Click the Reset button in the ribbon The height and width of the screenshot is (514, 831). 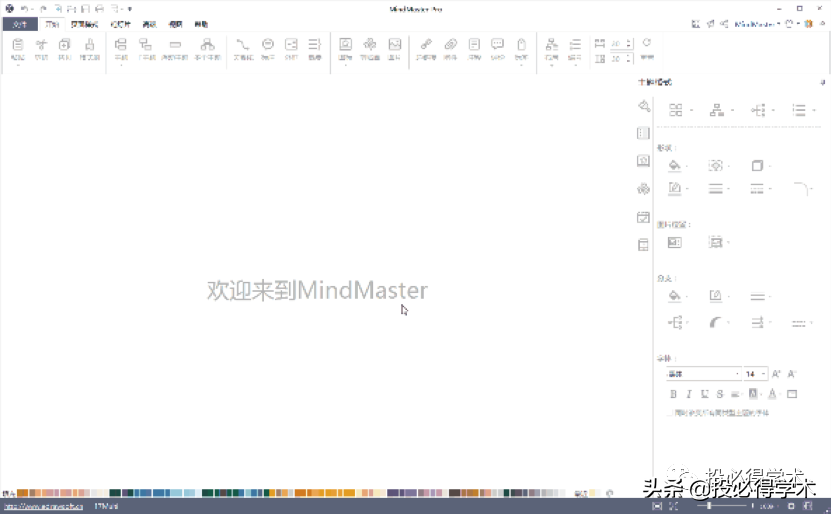pos(646,46)
